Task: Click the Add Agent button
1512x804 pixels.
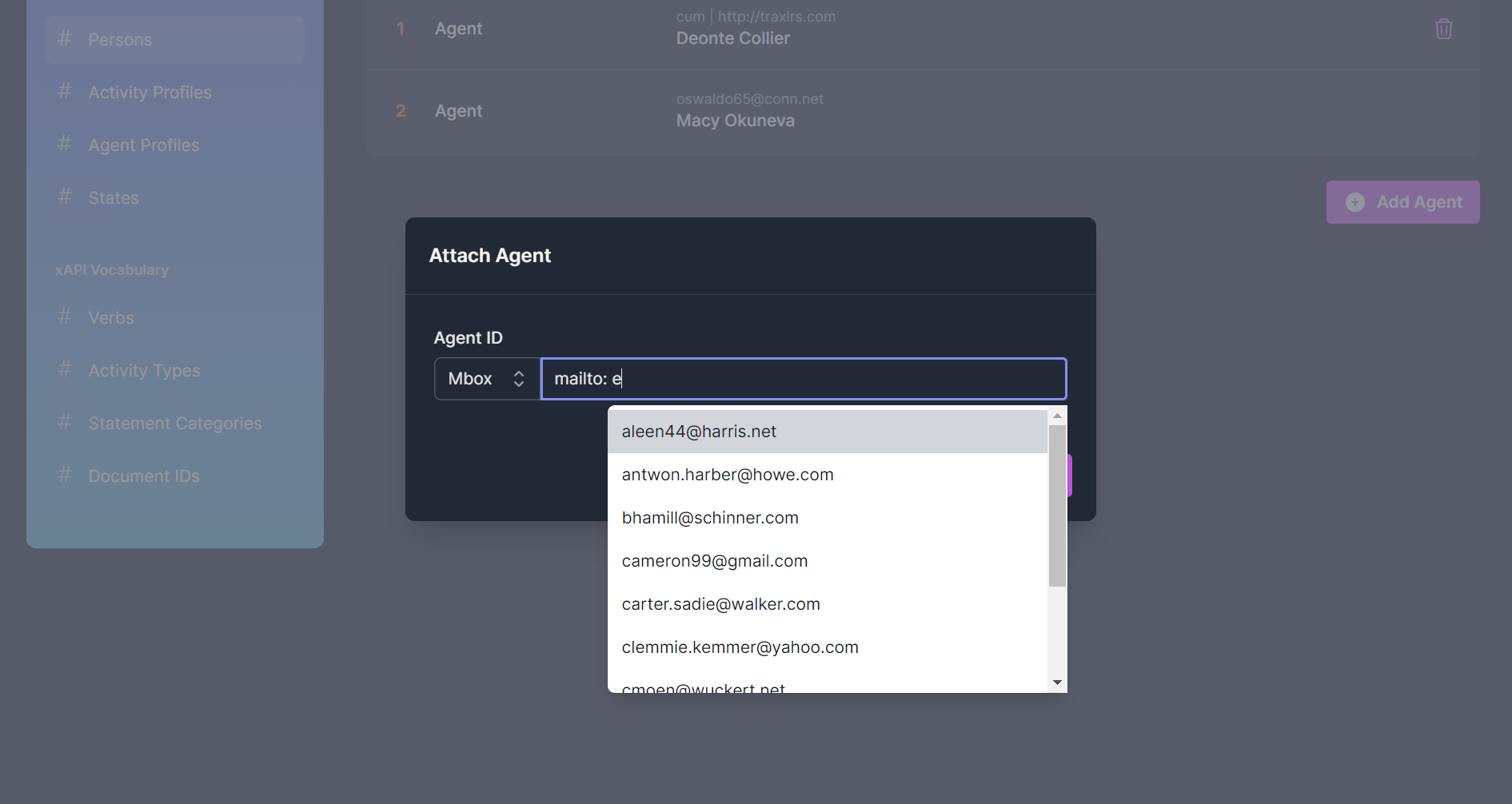Action: tap(1402, 202)
